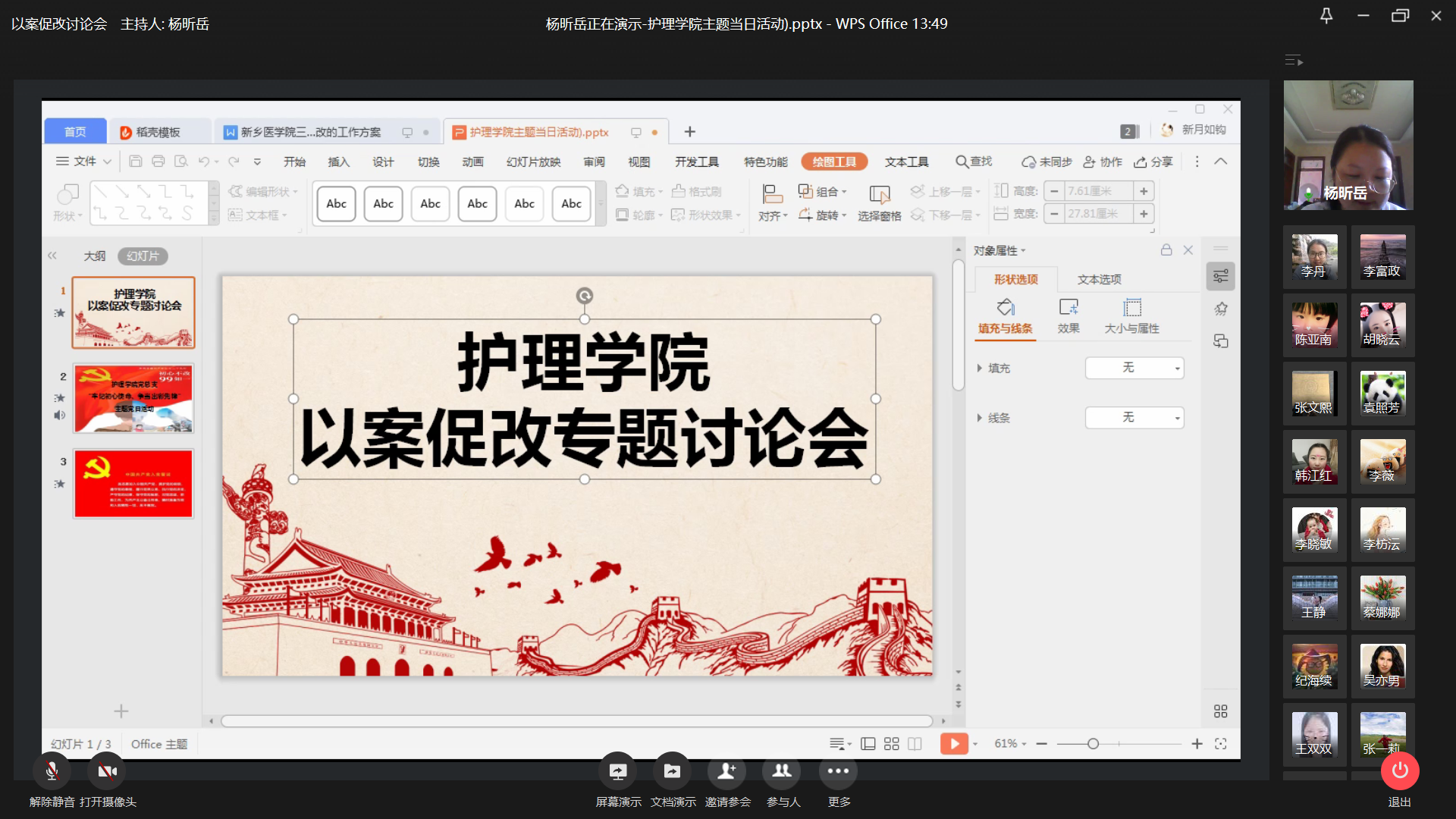Click the red 退出 power button
The image size is (1456, 819).
coord(1399,770)
